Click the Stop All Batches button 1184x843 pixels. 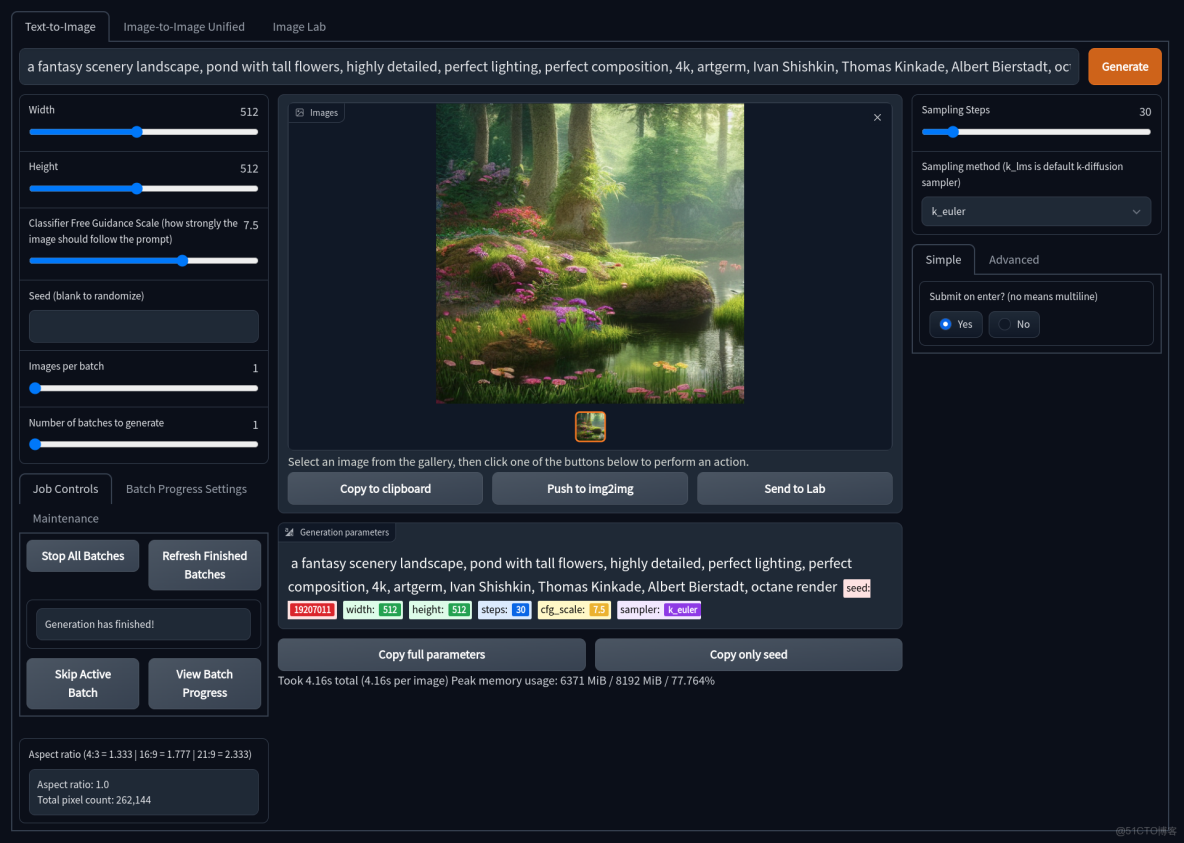pos(82,555)
